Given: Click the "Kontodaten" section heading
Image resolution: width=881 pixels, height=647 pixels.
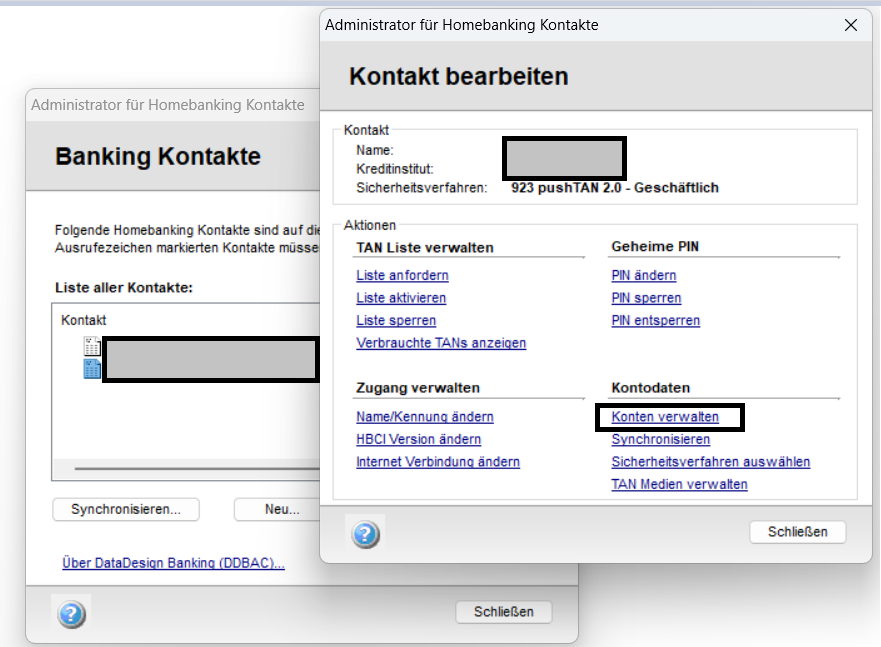Looking at the screenshot, I should pyautogui.click(x=651, y=388).
